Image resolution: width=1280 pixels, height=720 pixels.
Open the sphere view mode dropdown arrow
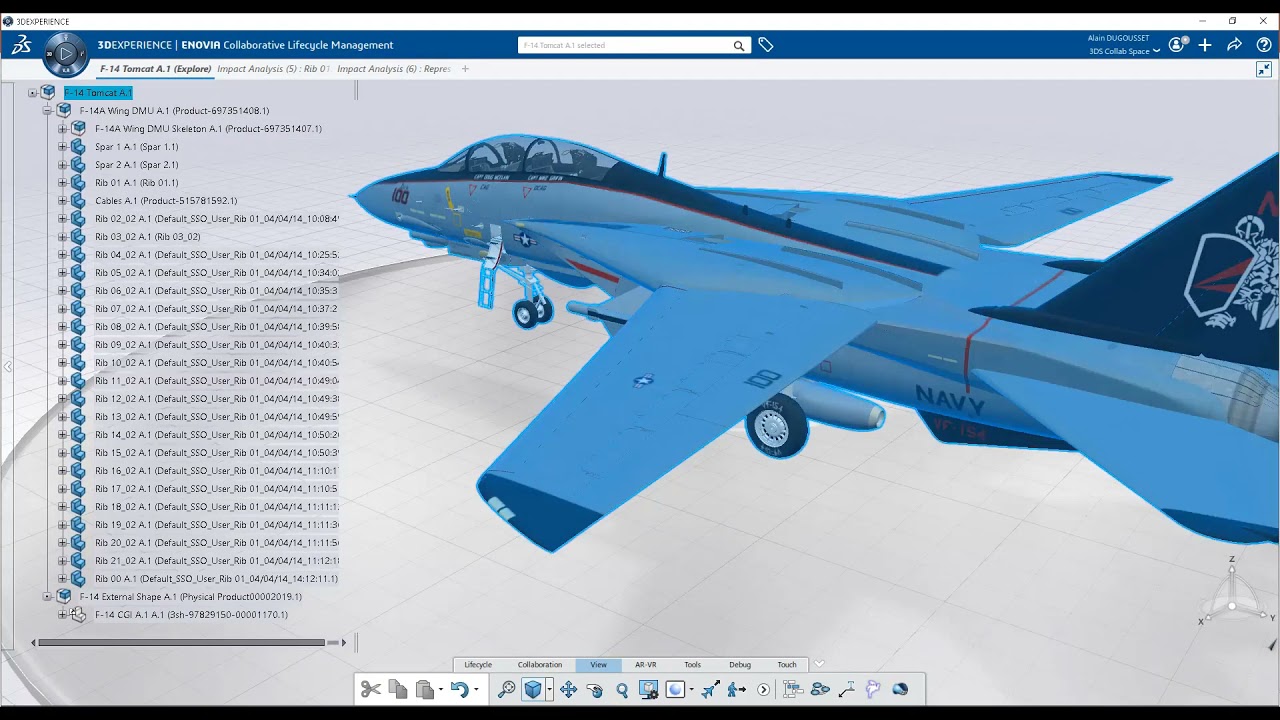(x=691, y=690)
